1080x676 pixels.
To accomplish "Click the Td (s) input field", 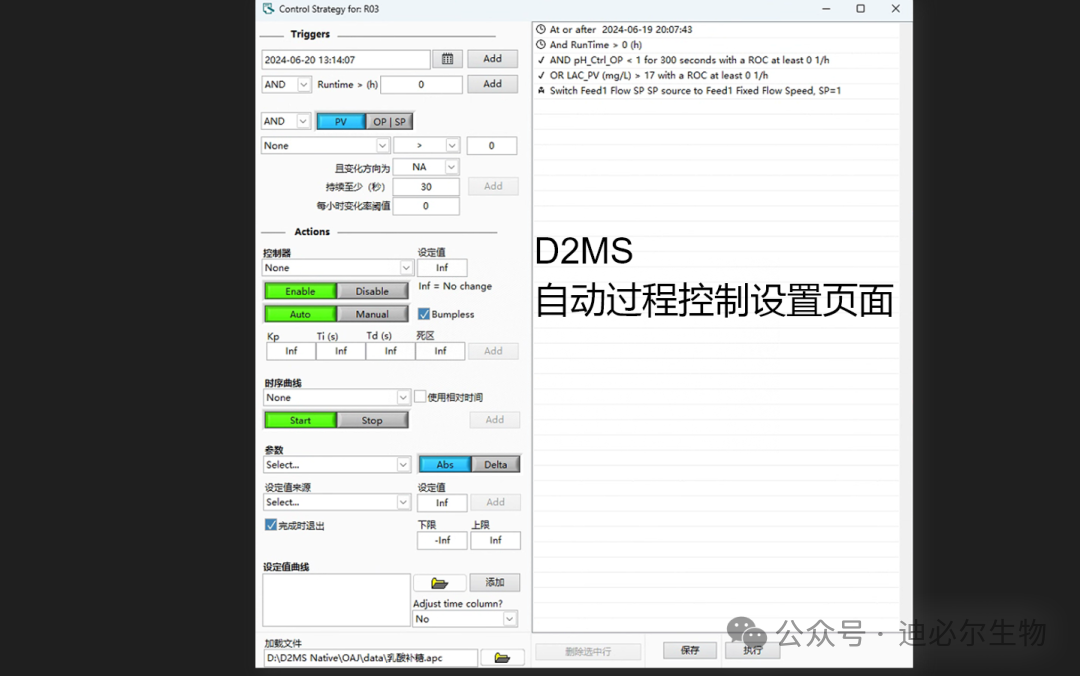I will click(391, 351).
